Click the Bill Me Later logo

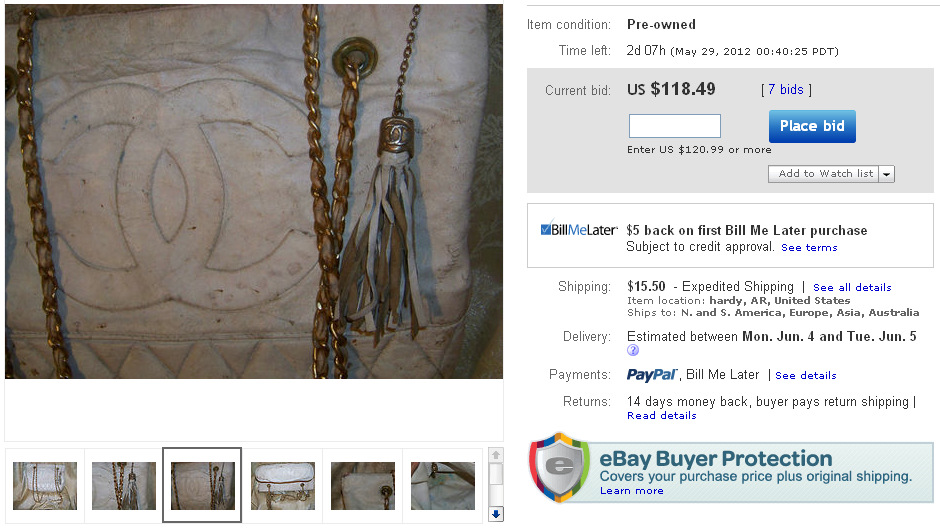click(579, 230)
